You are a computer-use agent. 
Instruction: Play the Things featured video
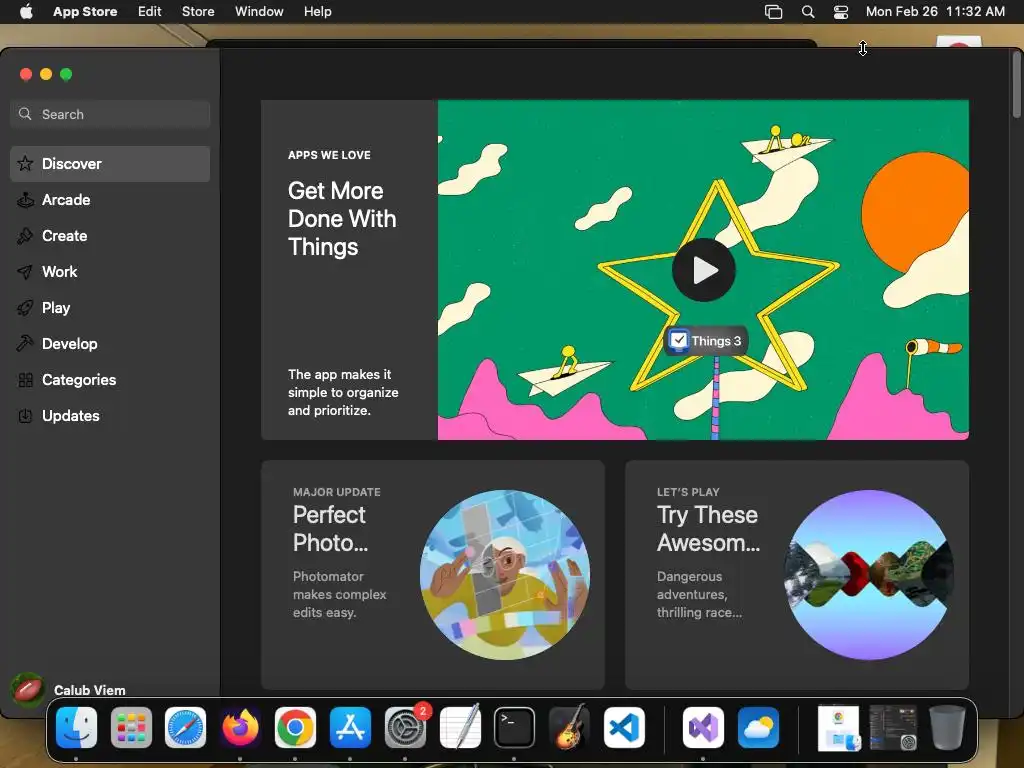pos(703,270)
